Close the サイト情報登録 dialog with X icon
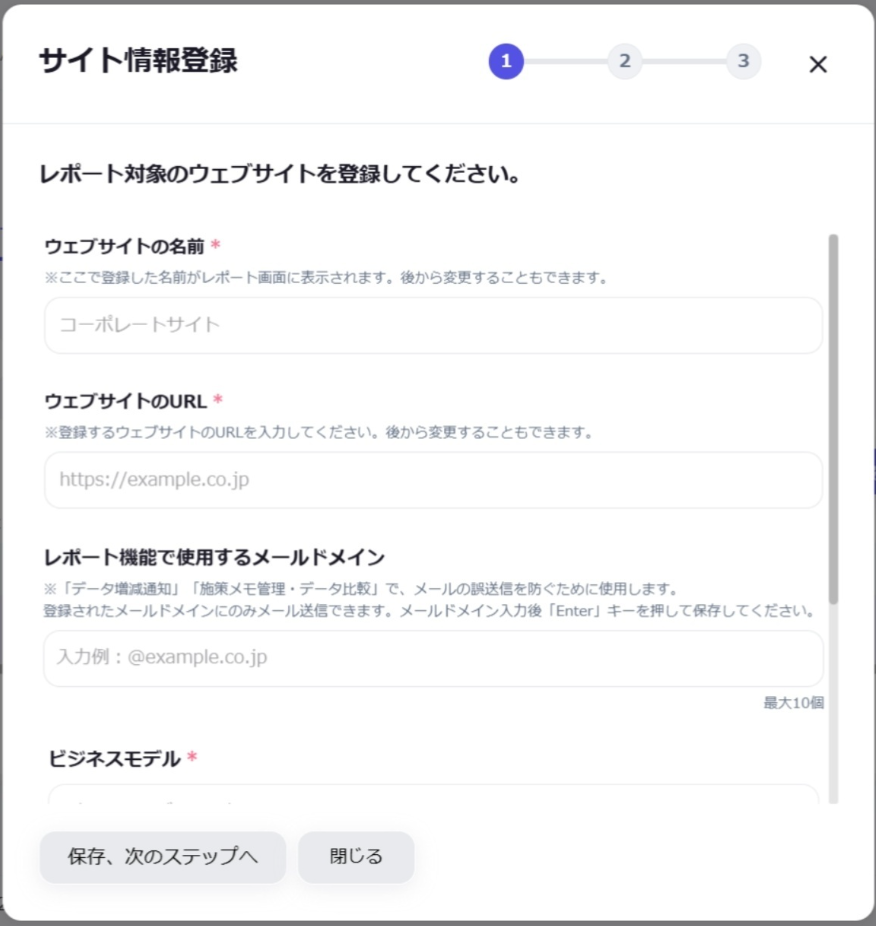The height and width of the screenshot is (926, 876). click(x=818, y=64)
